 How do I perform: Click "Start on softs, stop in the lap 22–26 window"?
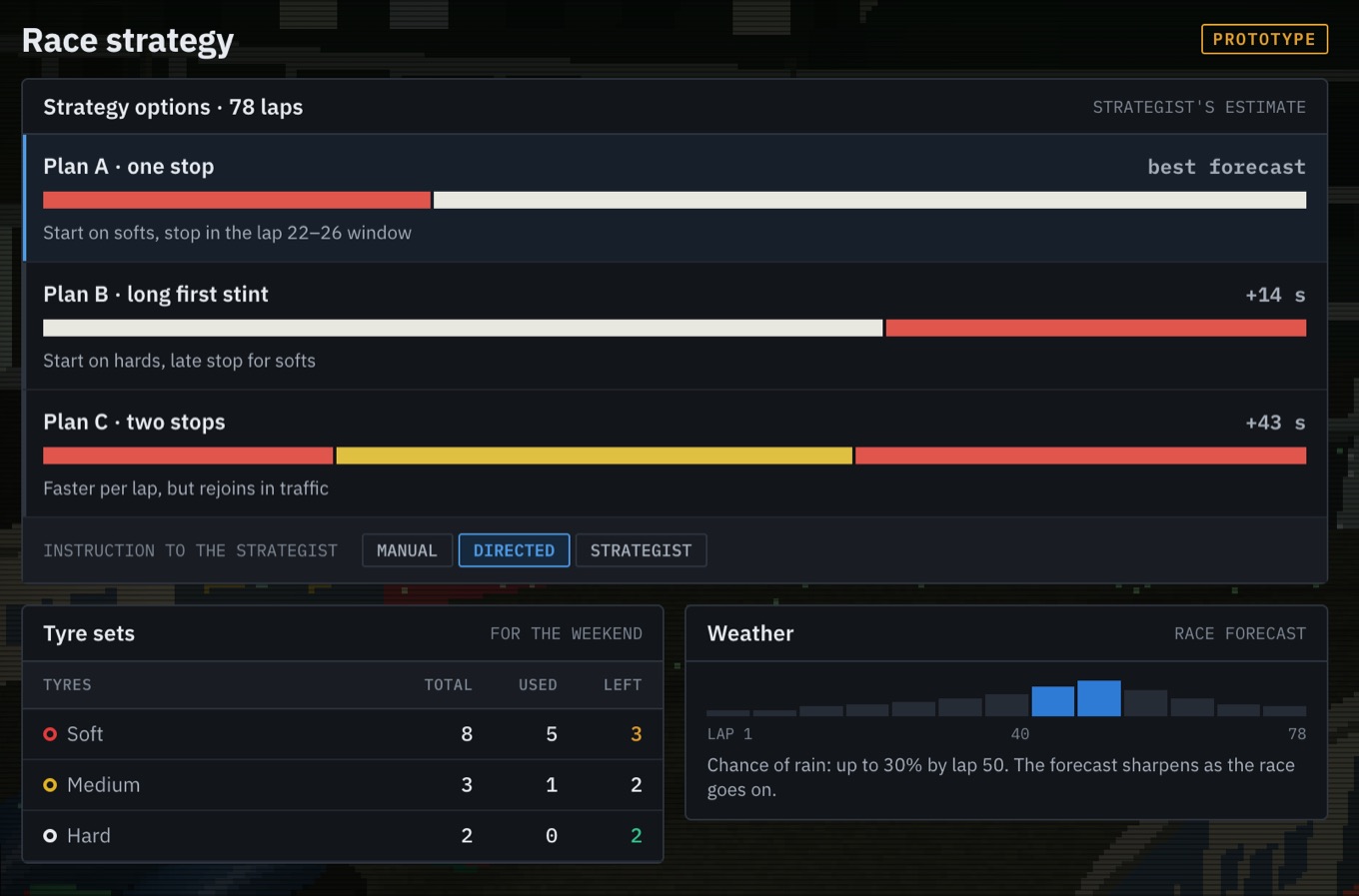(228, 233)
